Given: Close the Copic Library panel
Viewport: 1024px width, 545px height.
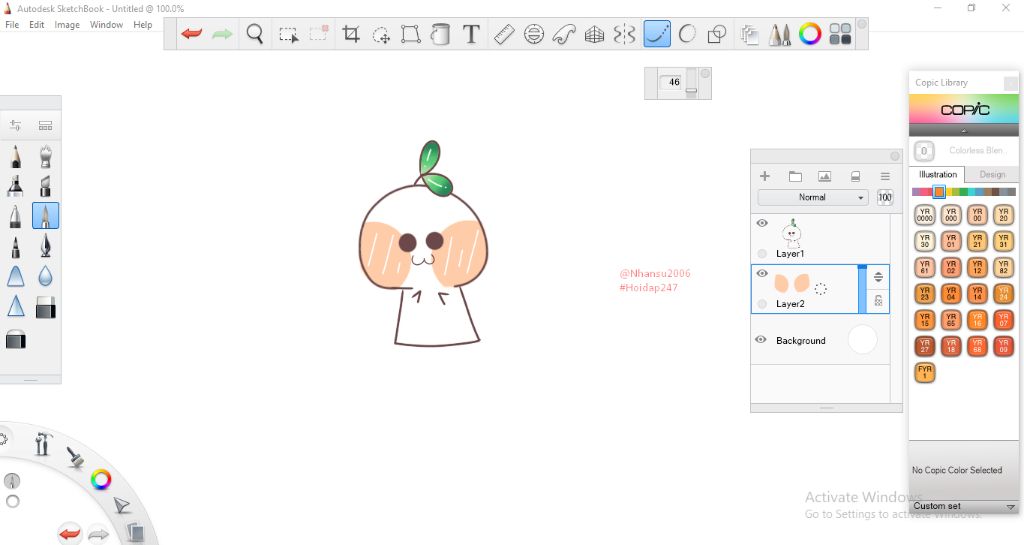Looking at the screenshot, I should [x=1010, y=83].
